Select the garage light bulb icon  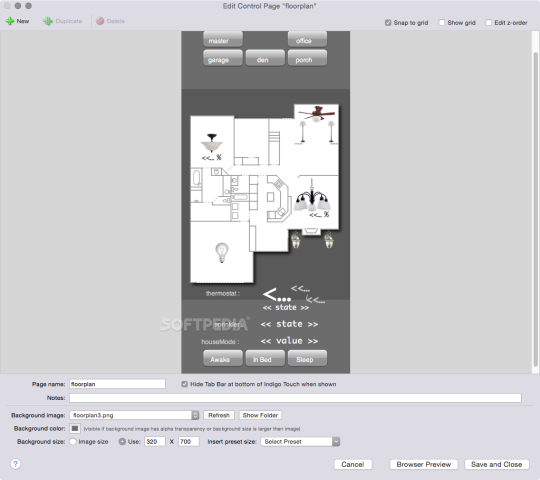coord(222,252)
